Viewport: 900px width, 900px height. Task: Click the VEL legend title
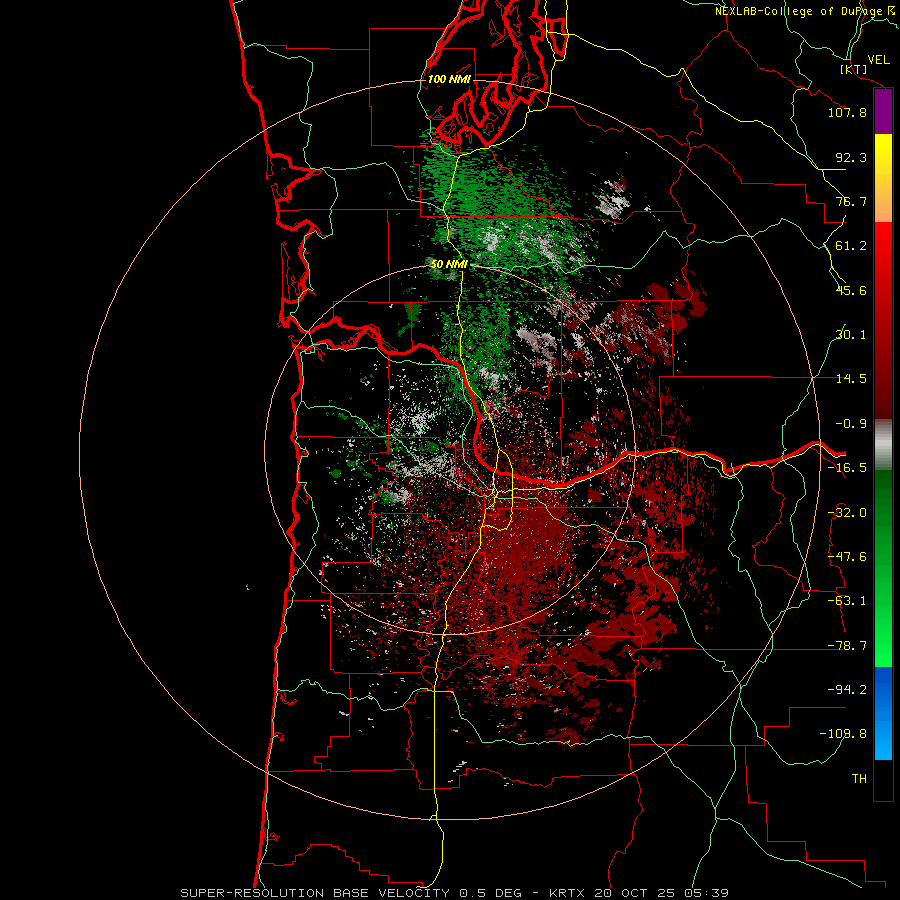coord(879,59)
